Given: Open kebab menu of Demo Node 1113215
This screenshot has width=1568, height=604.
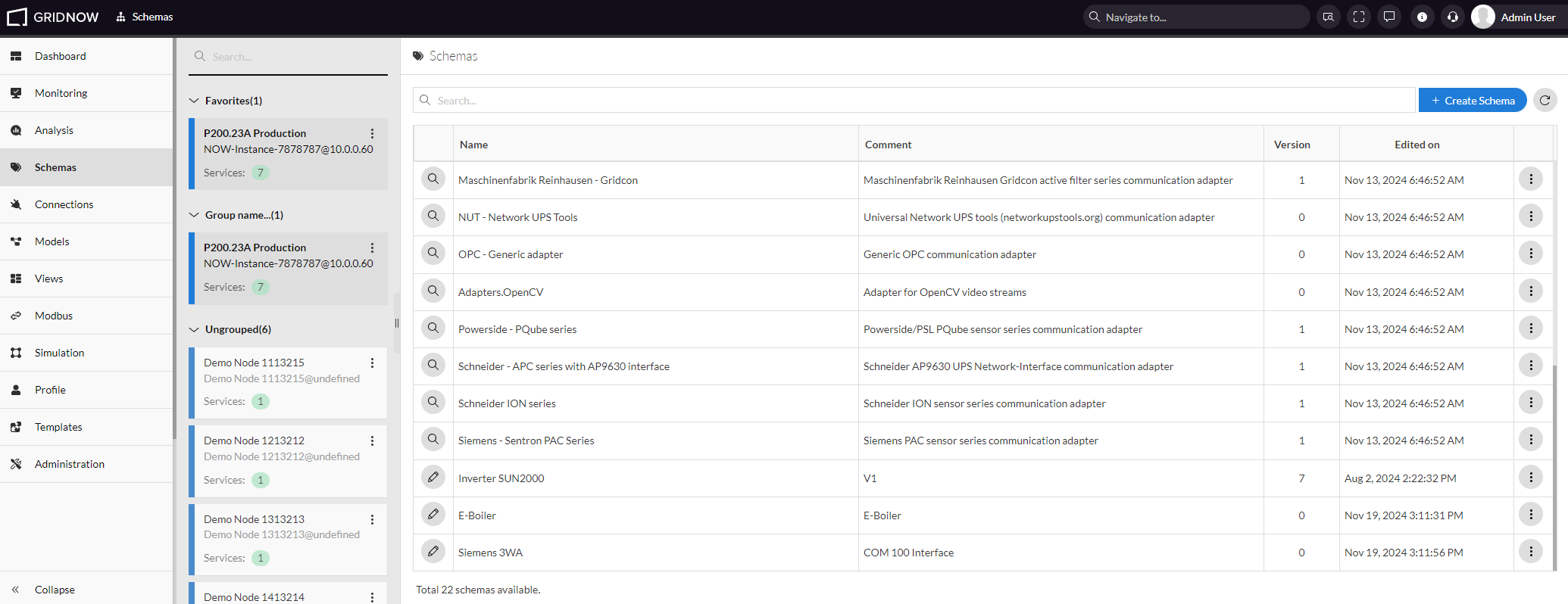Looking at the screenshot, I should click(372, 363).
